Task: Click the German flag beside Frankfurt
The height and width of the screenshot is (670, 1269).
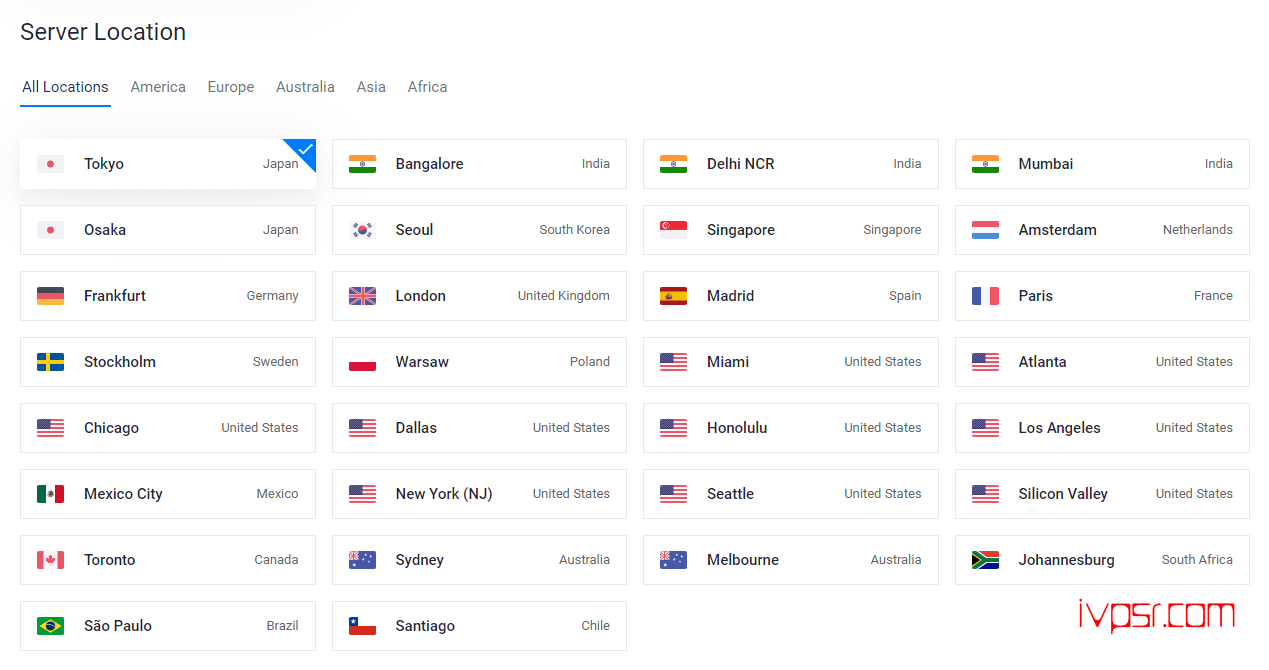Action: coord(50,296)
